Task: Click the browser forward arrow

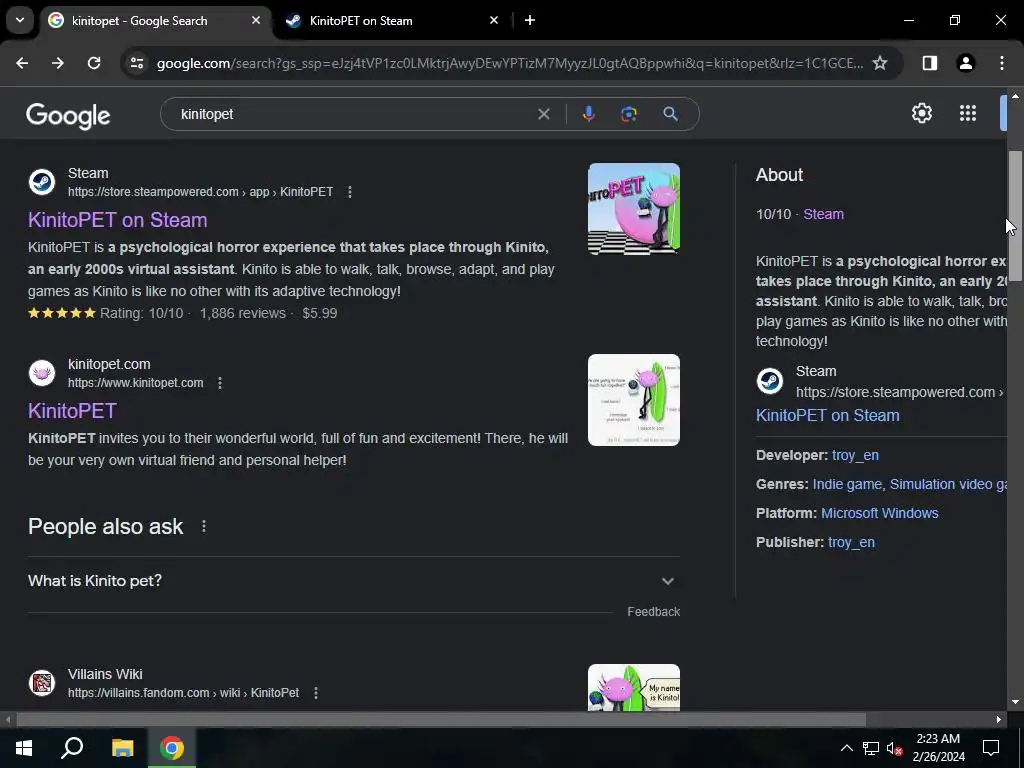Action: [x=58, y=63]
